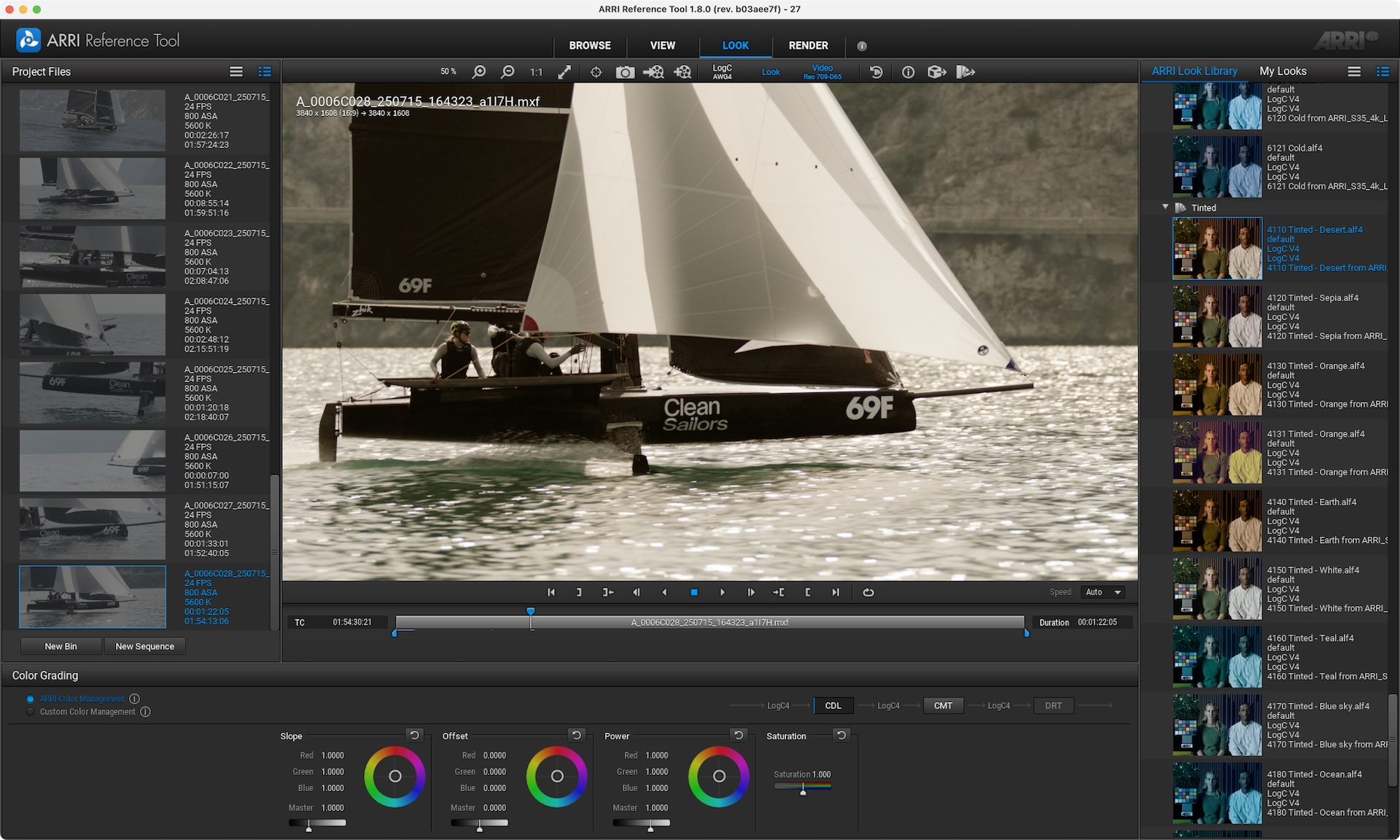Click the reset look circular arrow icon
This screenshot has width=1400, height=840.
[x=876, y=71]
